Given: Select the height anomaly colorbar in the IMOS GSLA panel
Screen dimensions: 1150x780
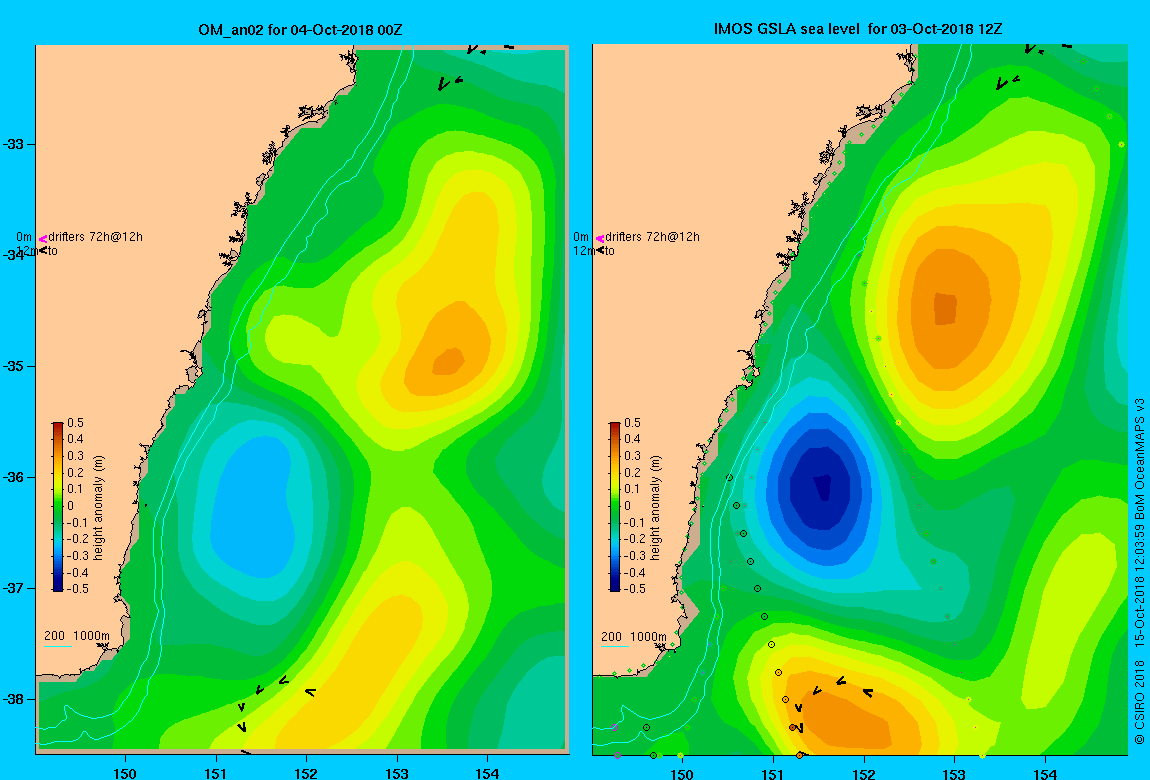Looking at the screenshot, I should tap(615, 507).
